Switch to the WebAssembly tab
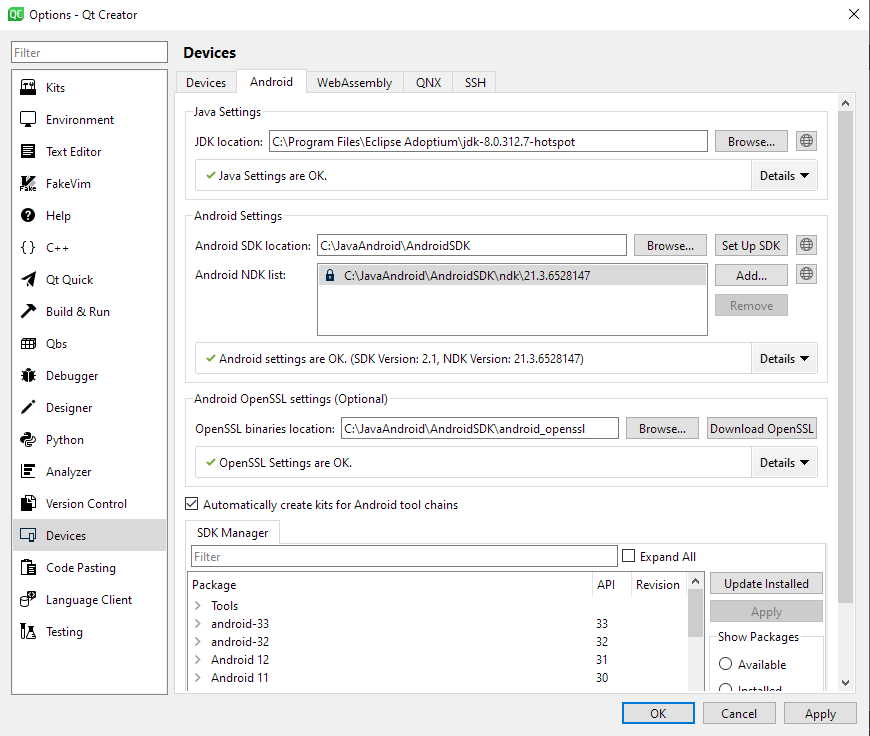870x736 pixels. (x=354, y=83)
